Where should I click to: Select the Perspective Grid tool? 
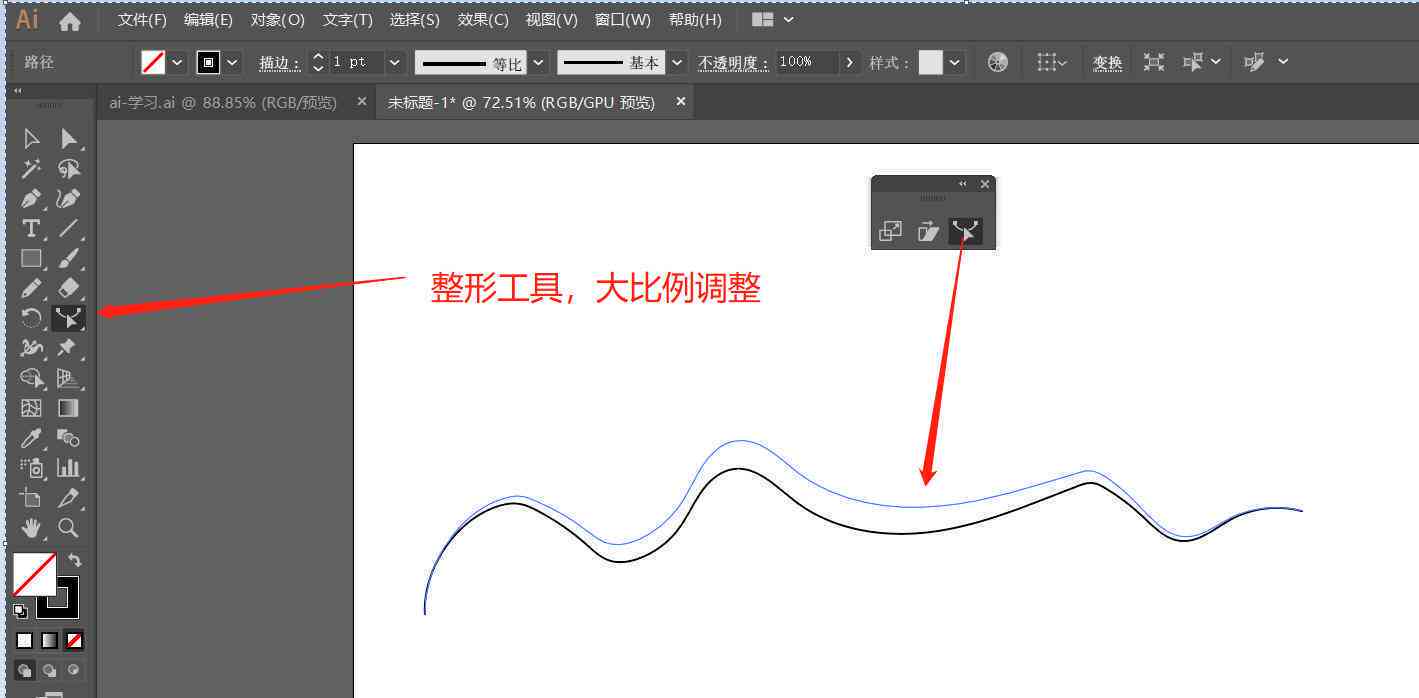tap(68, 378)
